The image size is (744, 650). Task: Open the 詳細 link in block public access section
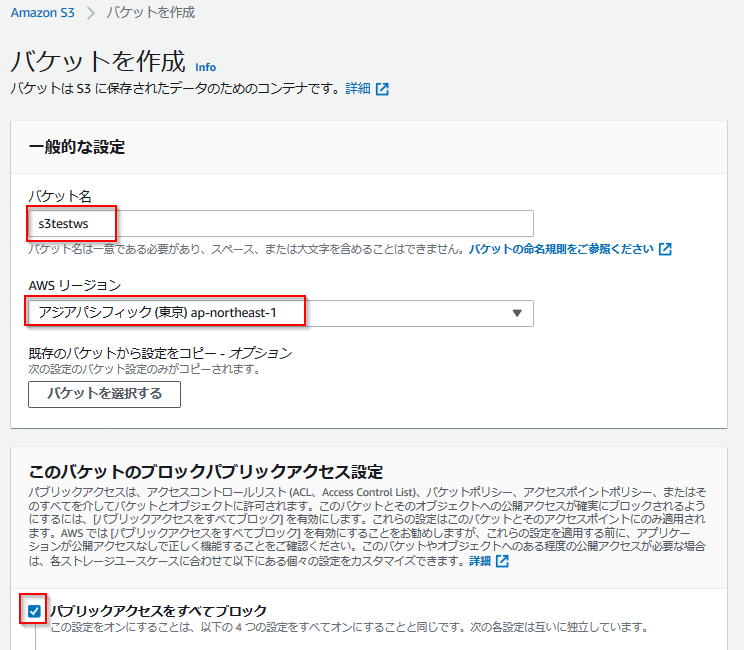click(480, 561)
